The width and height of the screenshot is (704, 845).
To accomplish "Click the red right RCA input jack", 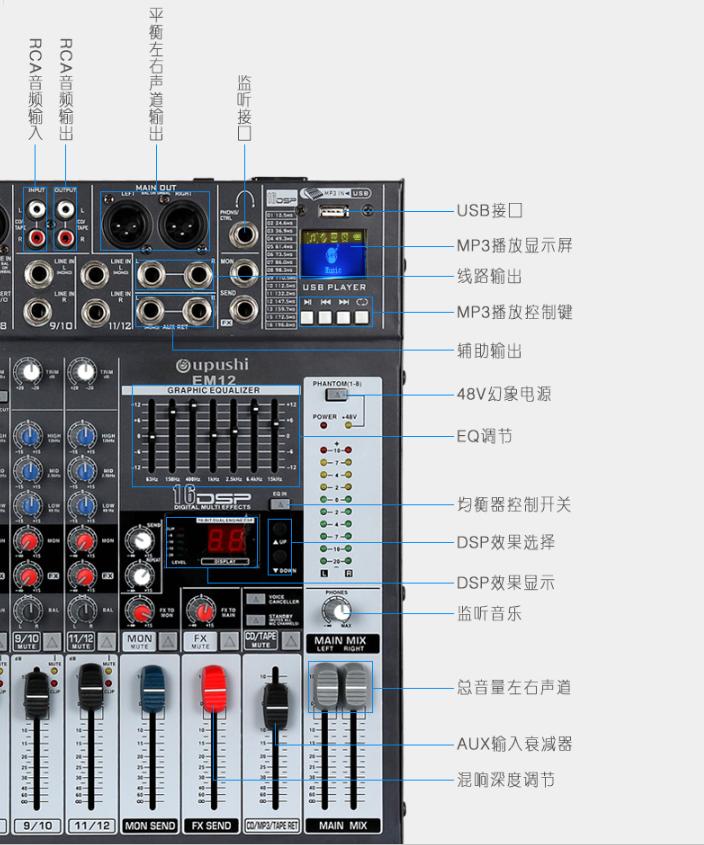I will [36, 237].
